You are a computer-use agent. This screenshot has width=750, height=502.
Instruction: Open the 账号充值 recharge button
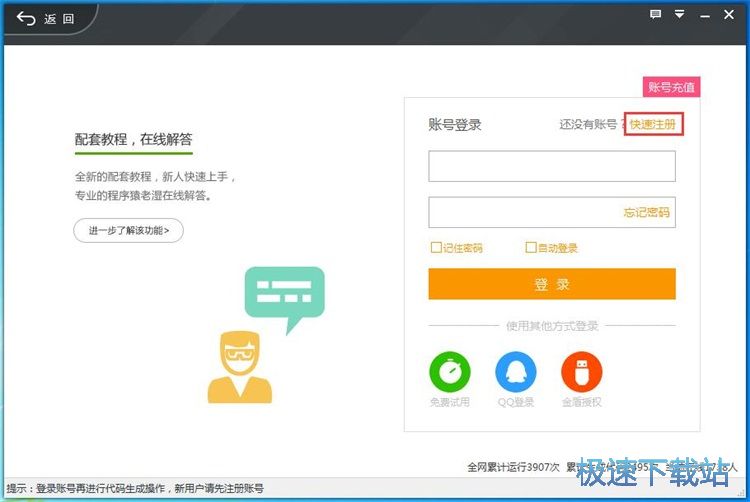click(671, 87)
